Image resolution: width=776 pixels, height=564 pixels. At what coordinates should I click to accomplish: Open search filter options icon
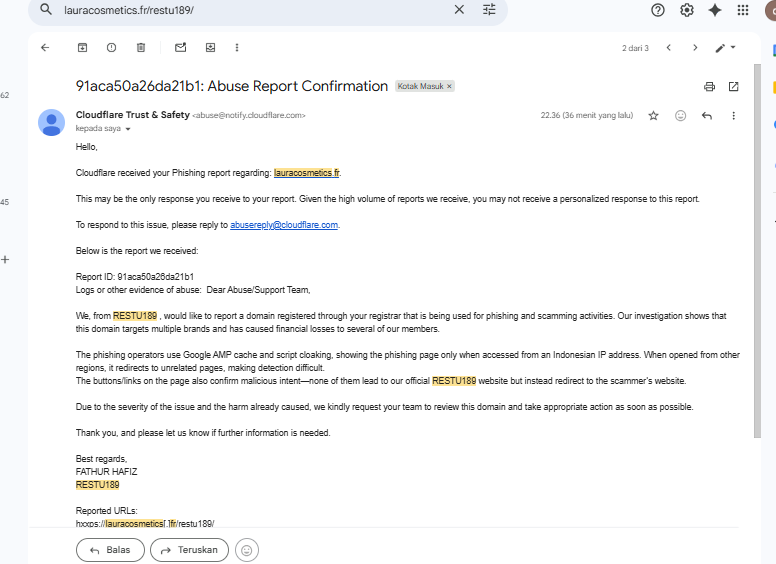(489, 9)
